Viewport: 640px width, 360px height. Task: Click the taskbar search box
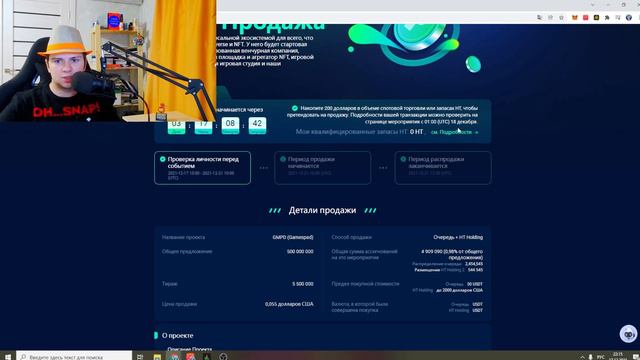point(74,356)
